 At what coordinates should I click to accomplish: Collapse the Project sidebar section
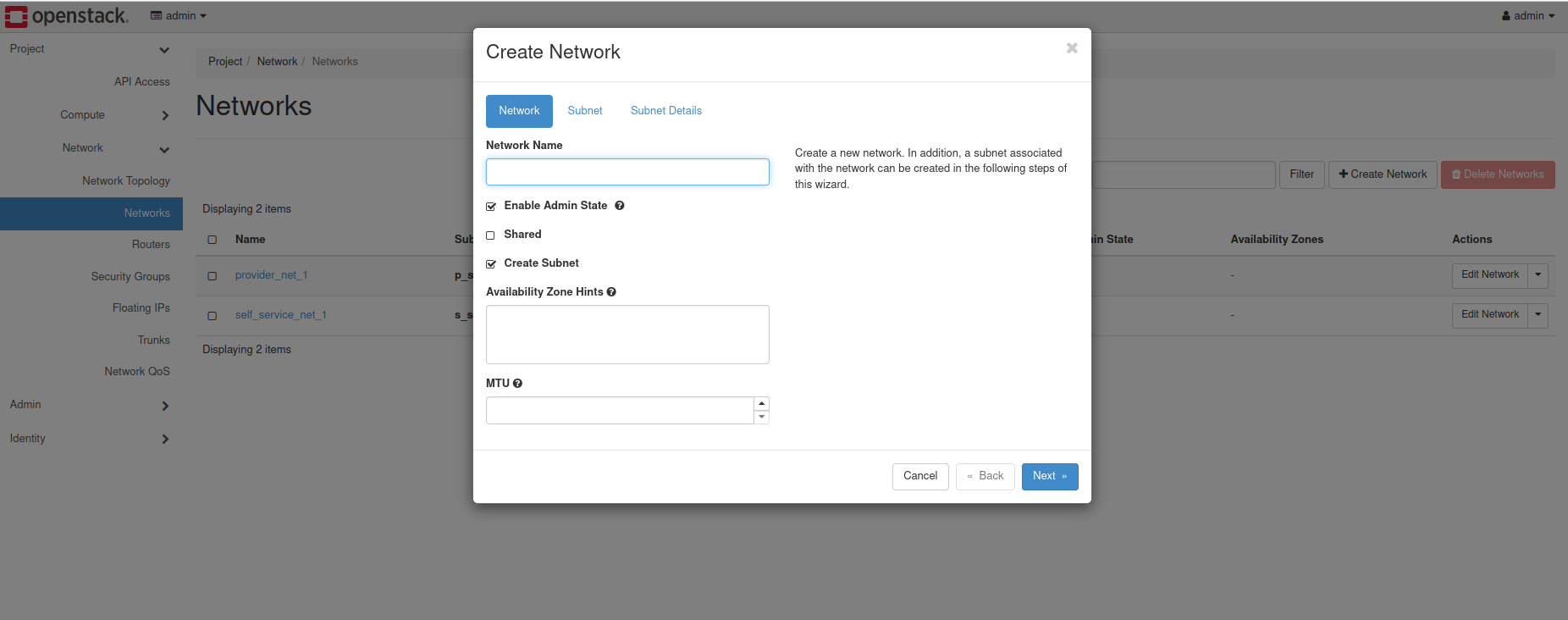click(x=90, y=49)
